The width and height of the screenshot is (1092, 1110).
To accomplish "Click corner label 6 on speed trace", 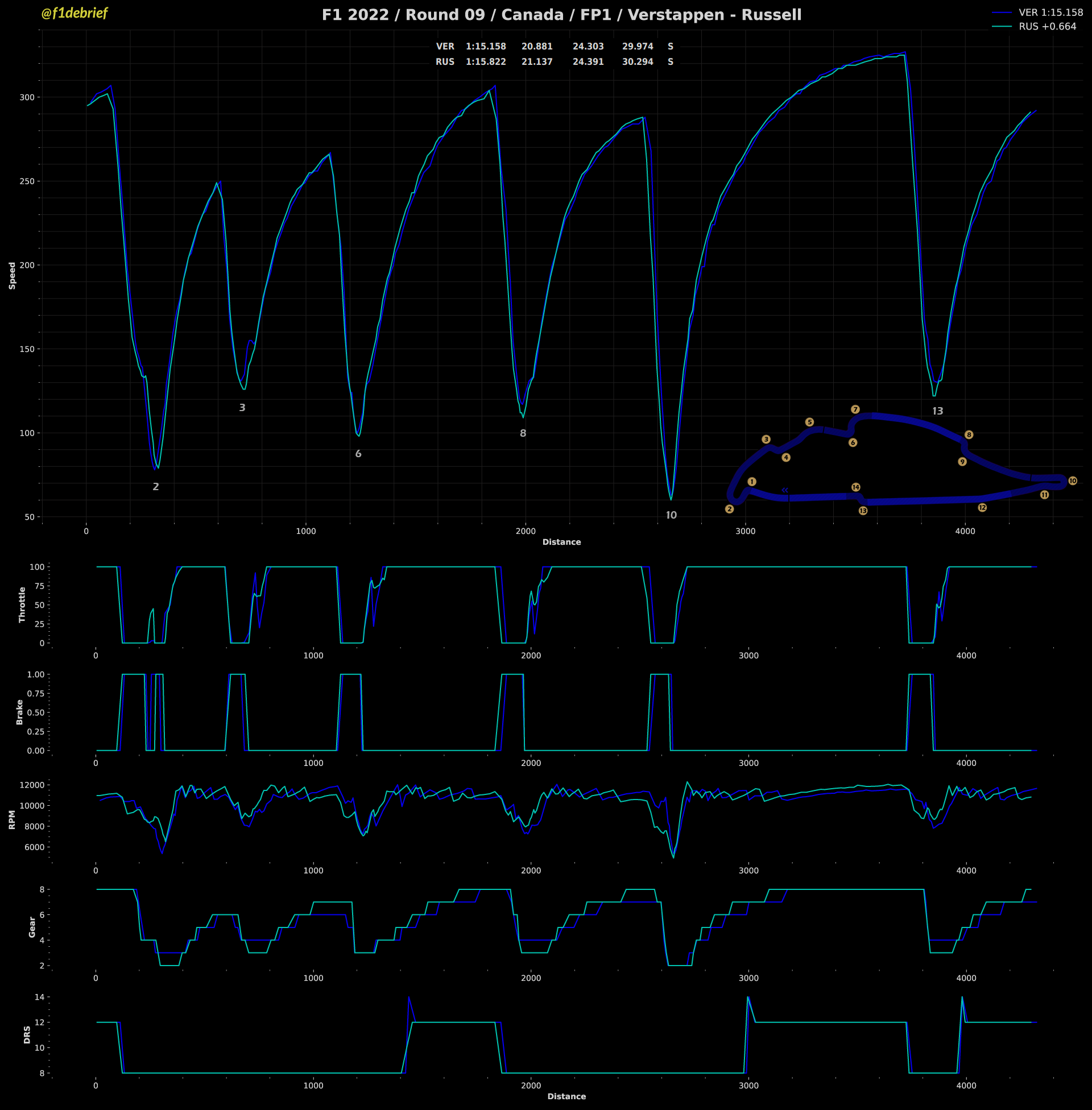I will click(358, 454).
